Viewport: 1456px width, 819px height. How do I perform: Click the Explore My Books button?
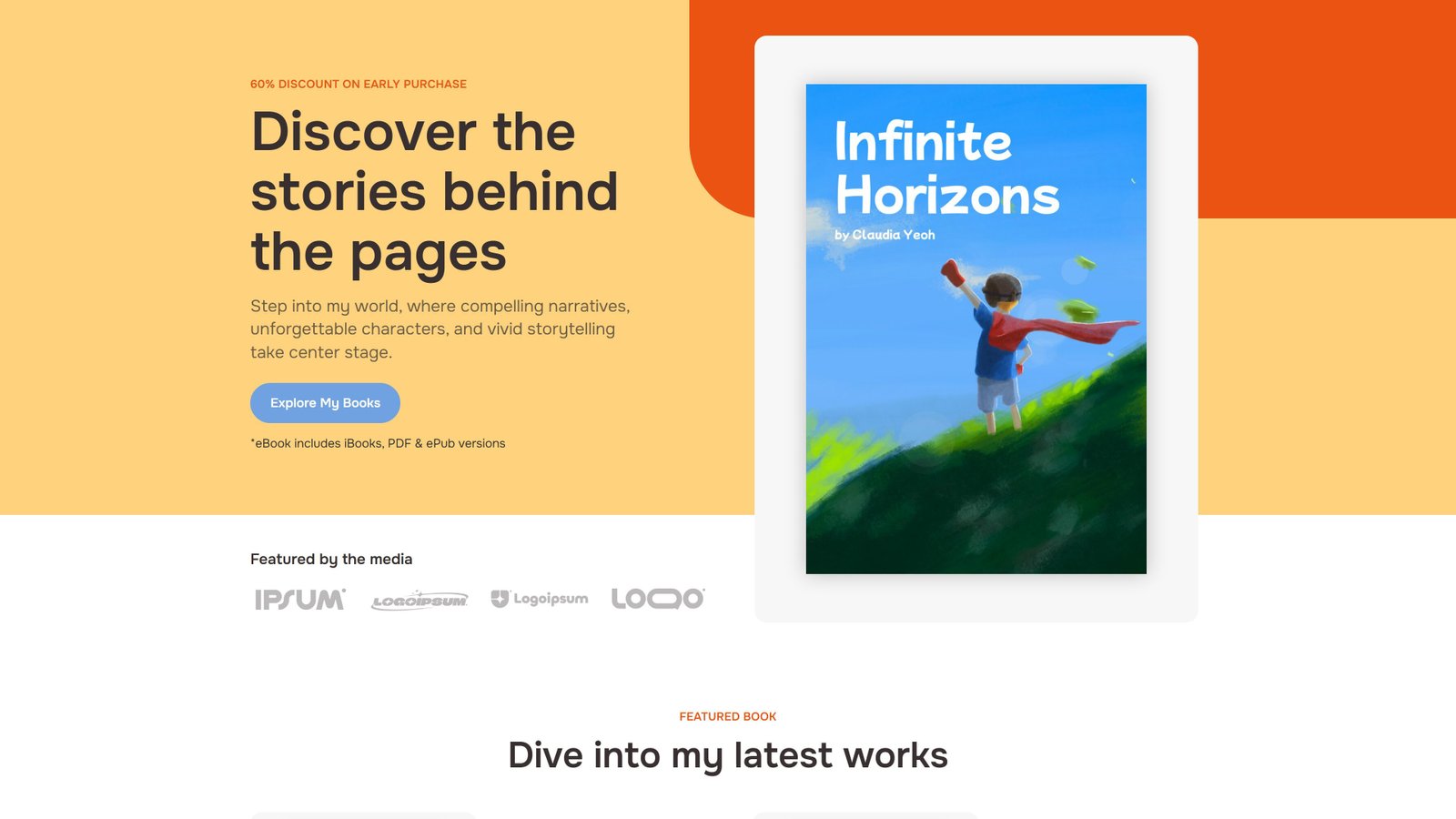tap(325, 403)
